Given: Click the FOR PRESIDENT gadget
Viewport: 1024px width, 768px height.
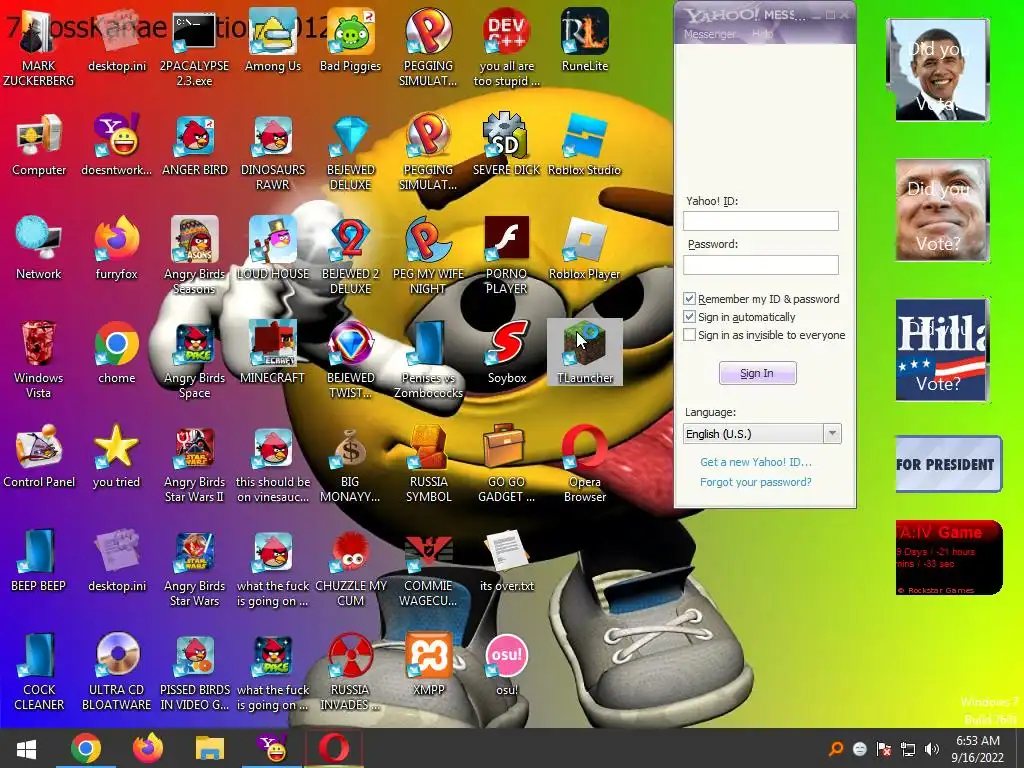Looking at the screenshot, I should point(948,464).
